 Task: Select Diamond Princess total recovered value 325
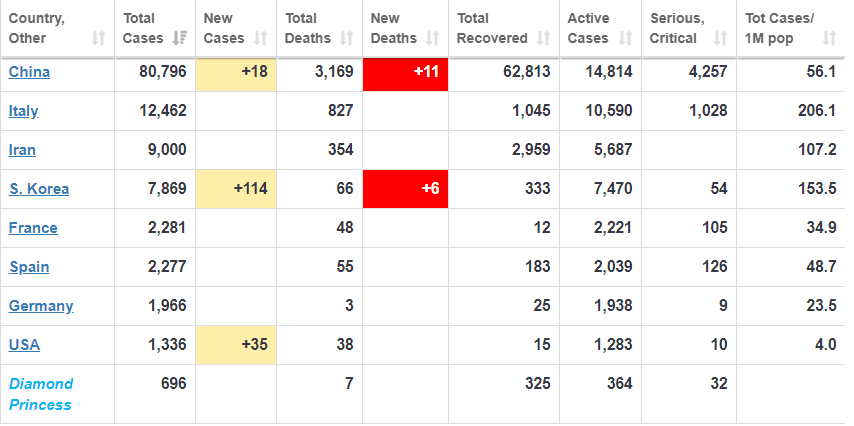click(538, 384)
